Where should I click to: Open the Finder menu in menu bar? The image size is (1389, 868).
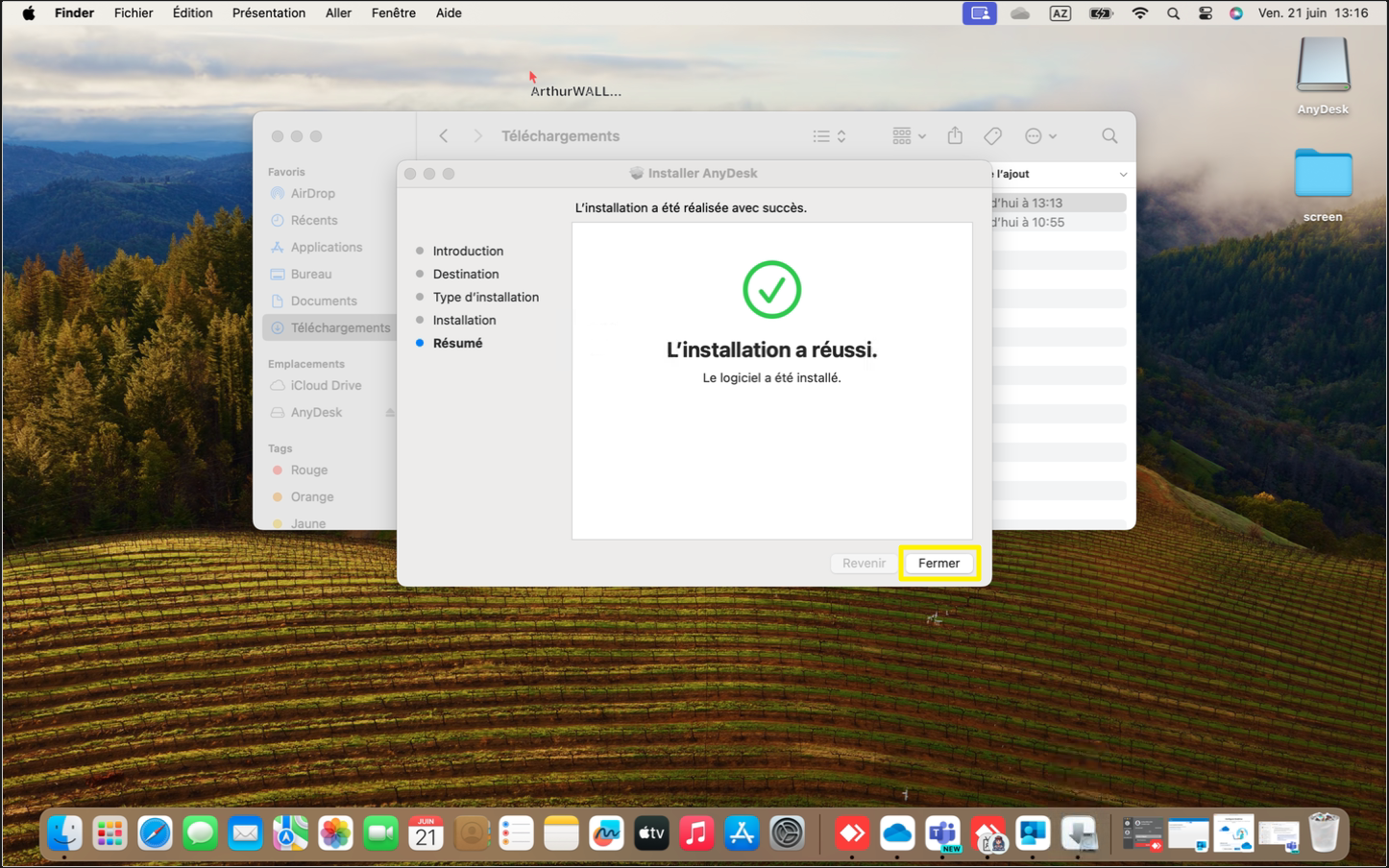[74, 13]
